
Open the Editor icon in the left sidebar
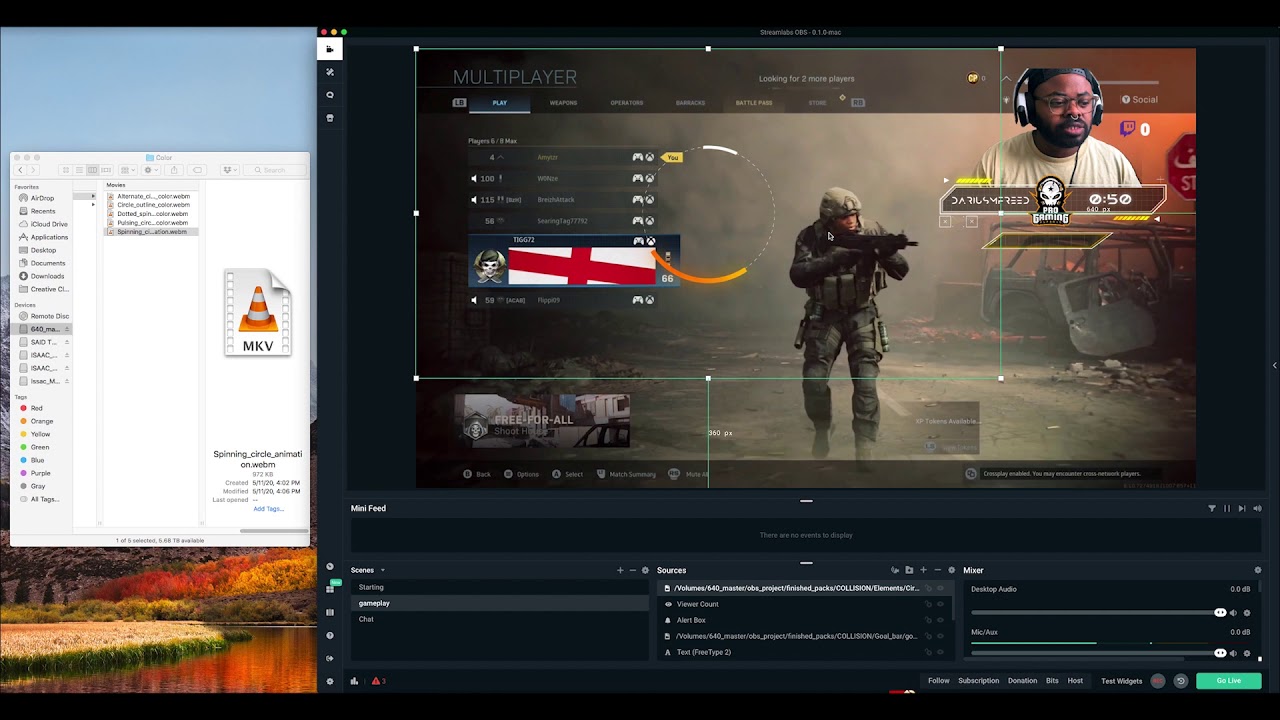(x=330, y=48)
